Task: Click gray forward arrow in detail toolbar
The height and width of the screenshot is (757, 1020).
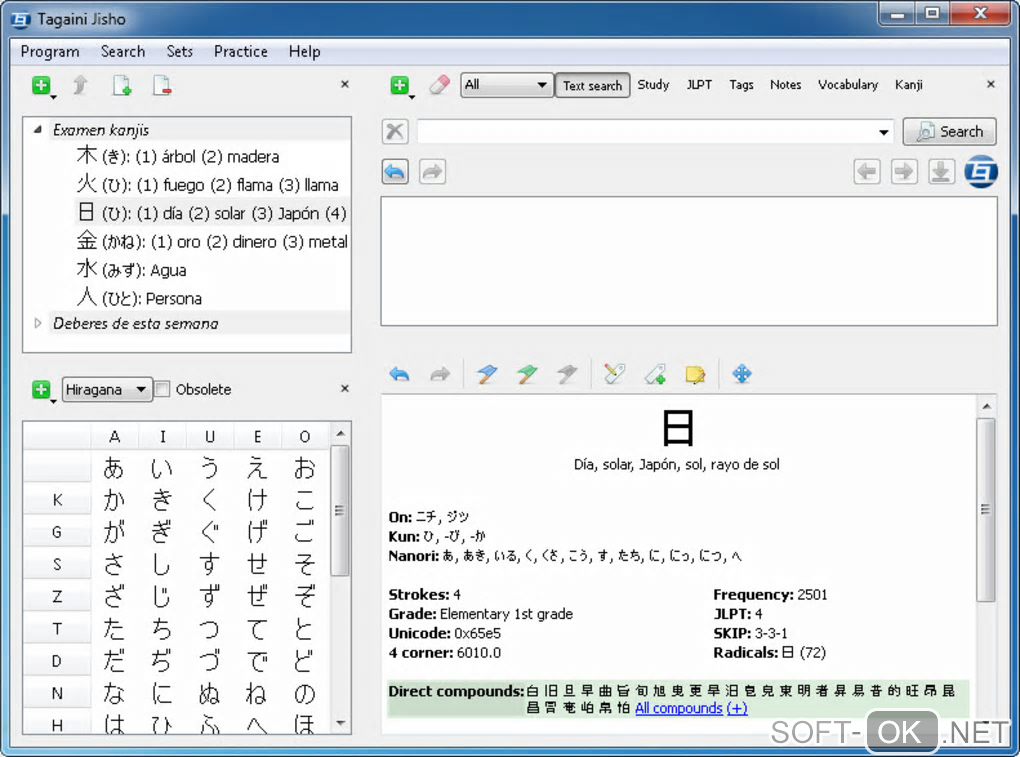Action: [440, 374]
